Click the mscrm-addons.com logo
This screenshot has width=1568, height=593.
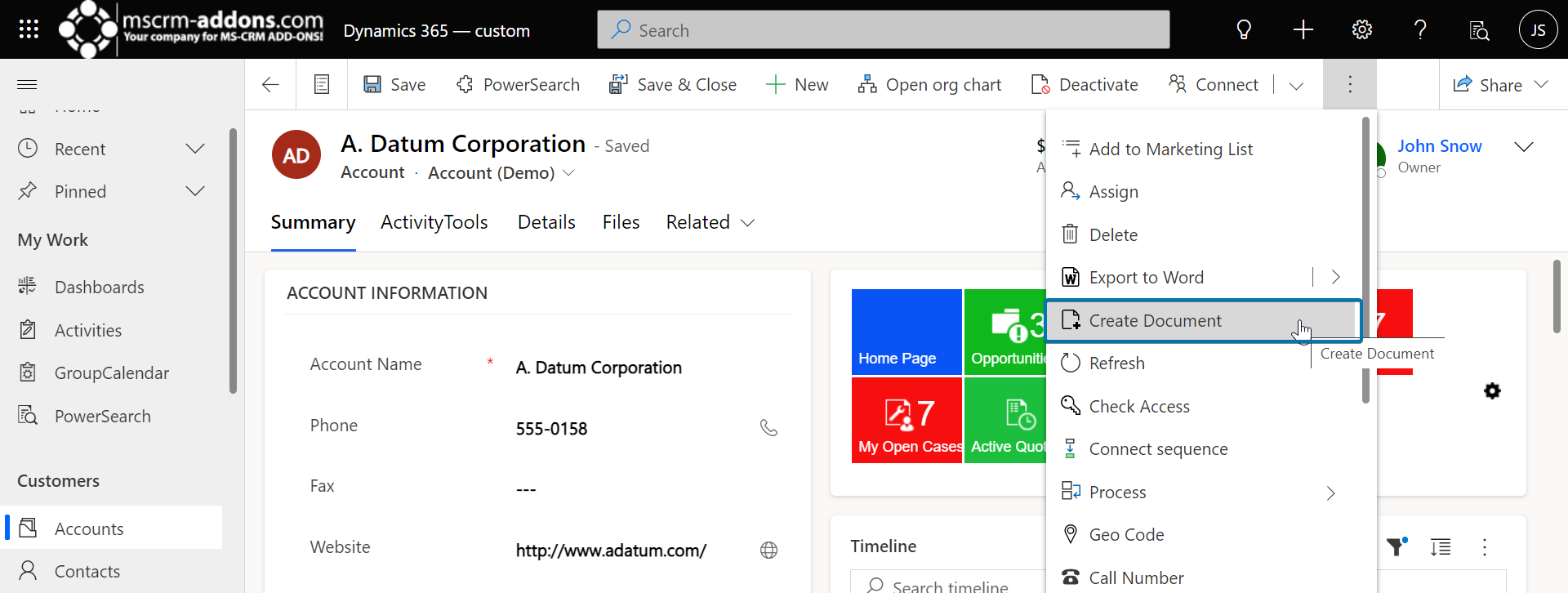pos(191,29)
